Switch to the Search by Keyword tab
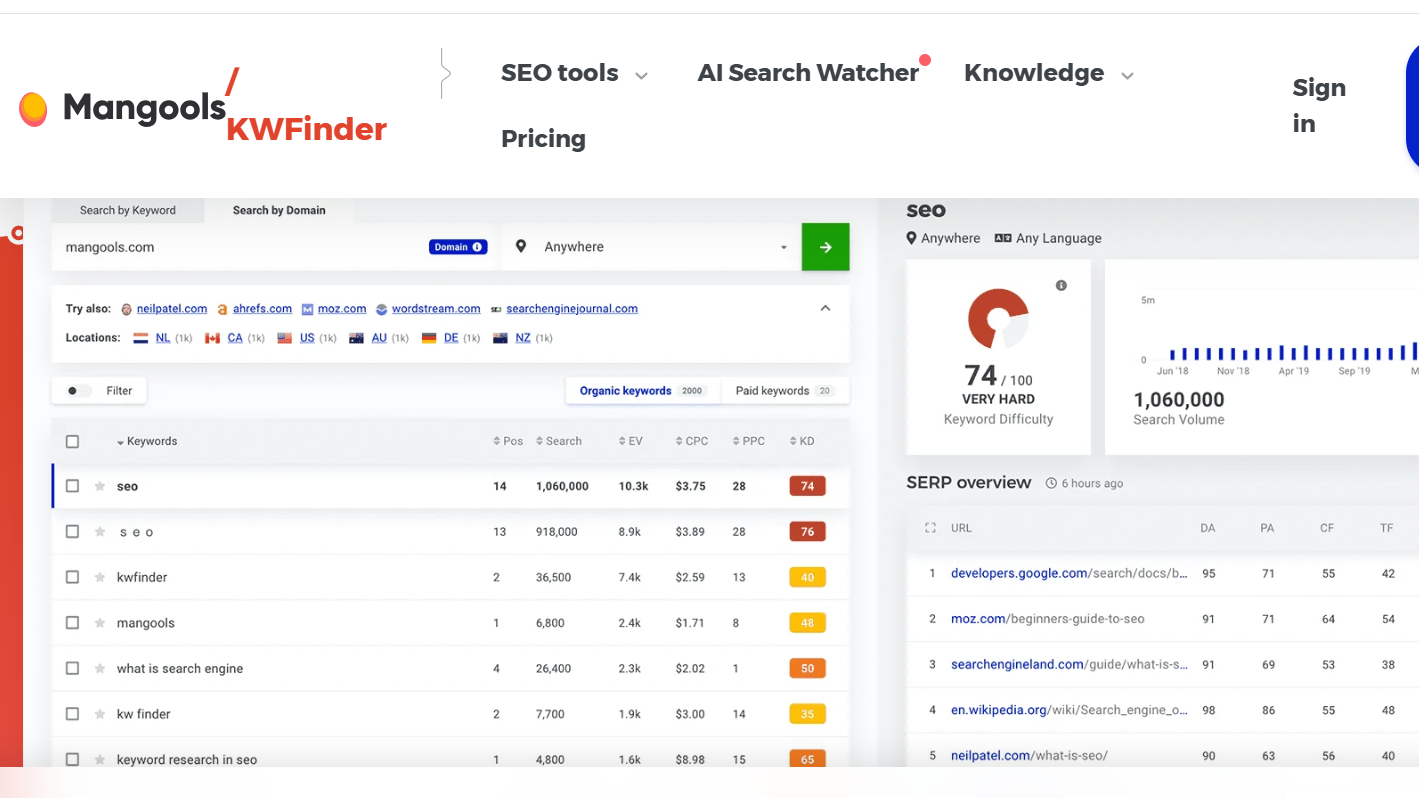Viewport: 1419px width, 798px height. (128, 210)
